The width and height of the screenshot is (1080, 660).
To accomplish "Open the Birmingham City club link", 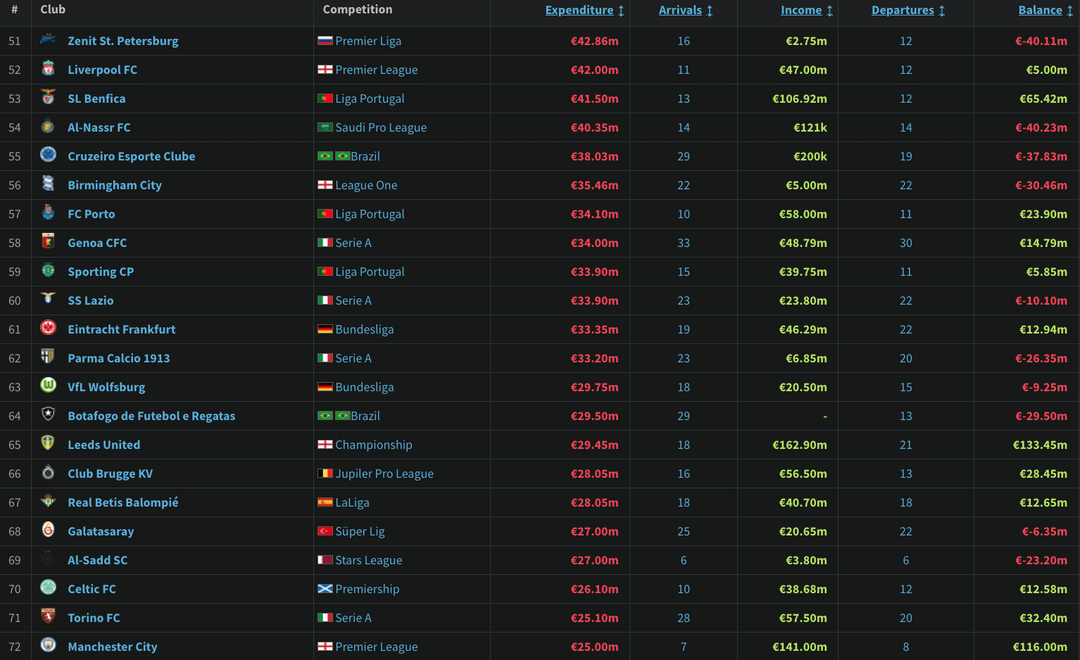I will [x=114, y=185].
